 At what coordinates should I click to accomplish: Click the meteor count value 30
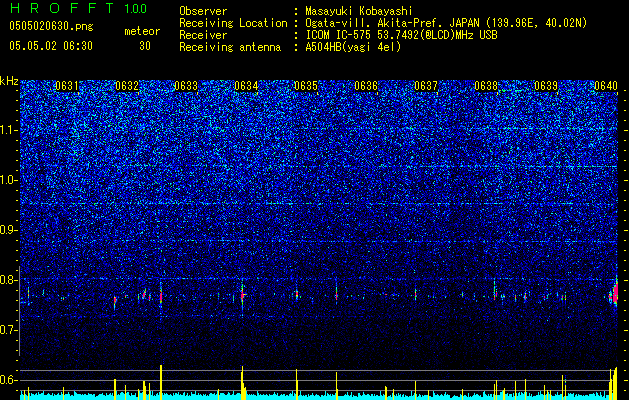145,46
